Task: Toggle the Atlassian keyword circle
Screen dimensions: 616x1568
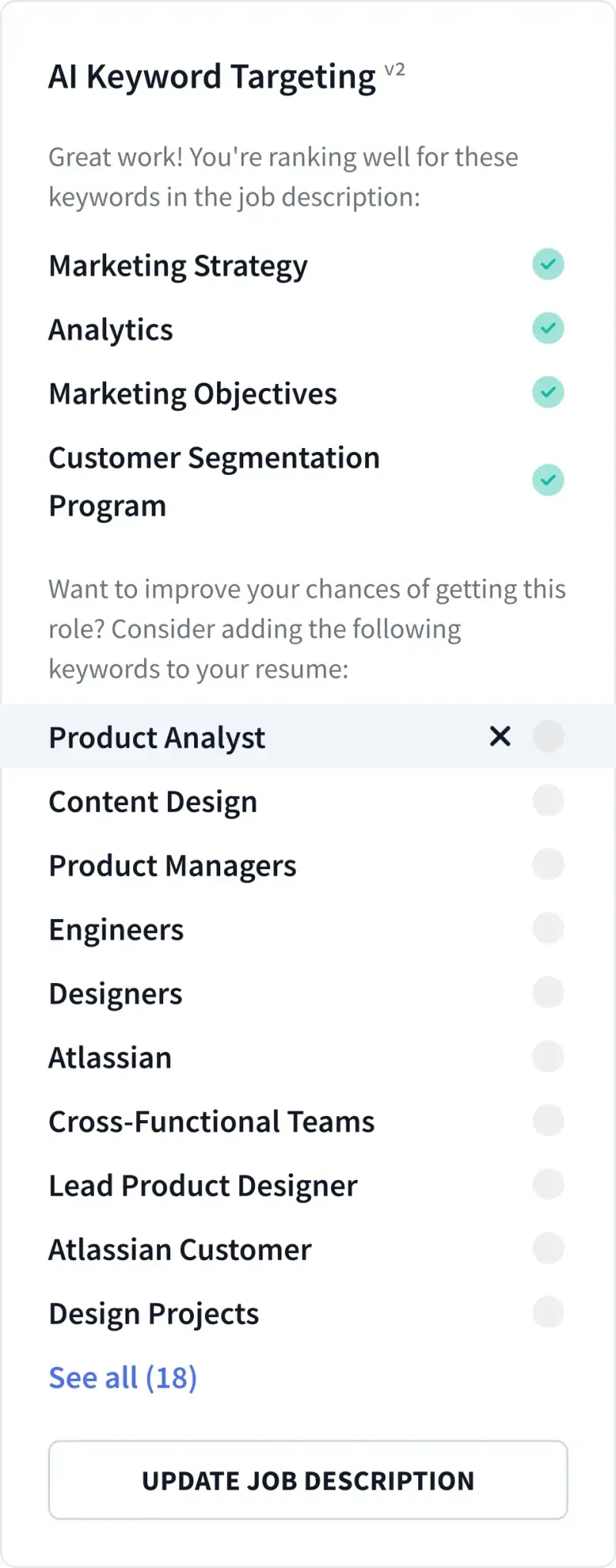Action: (x=548, y=1056)
